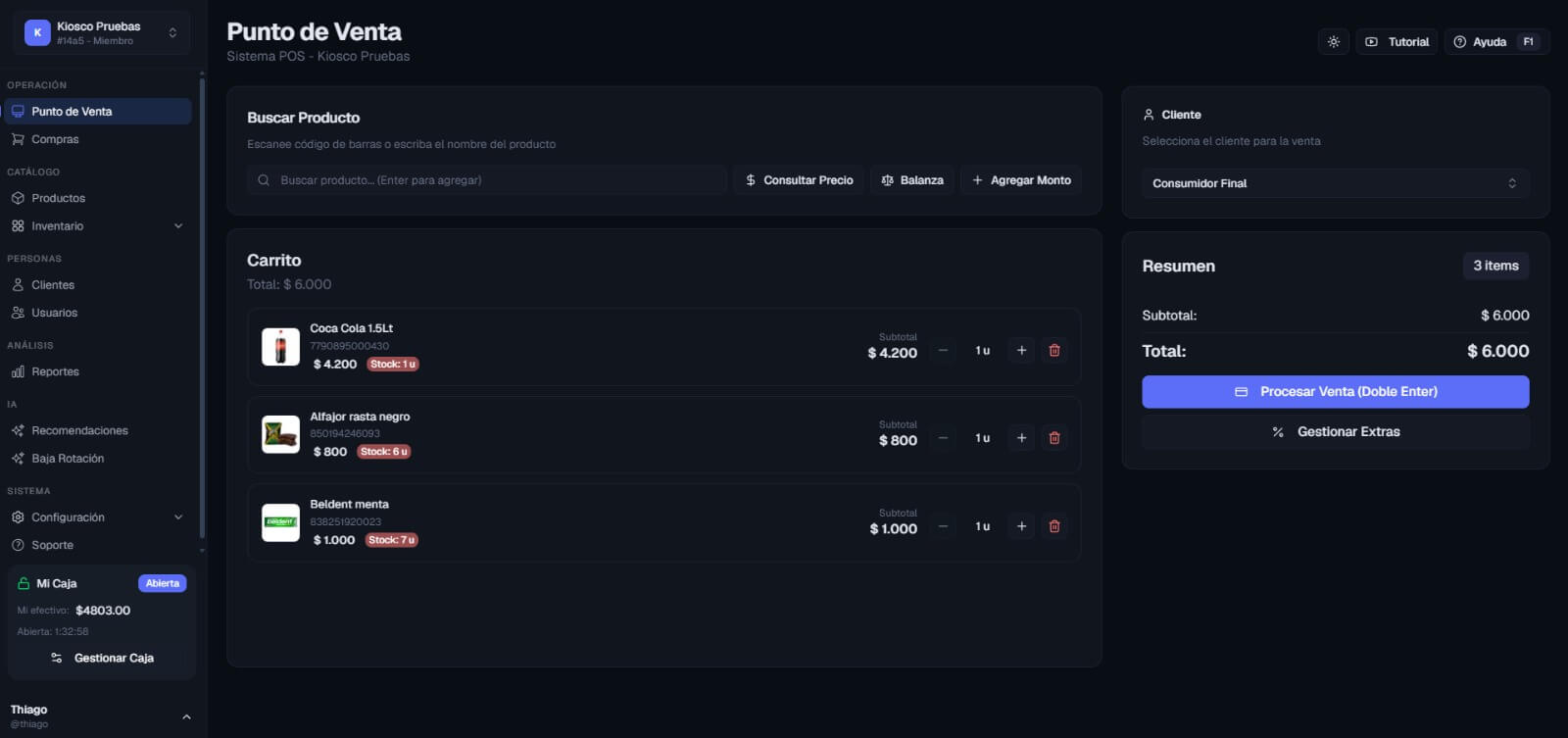This screenshot has height=738, width=1568.
Task: Click Procesar Venta button
Action: (1335, 391)
